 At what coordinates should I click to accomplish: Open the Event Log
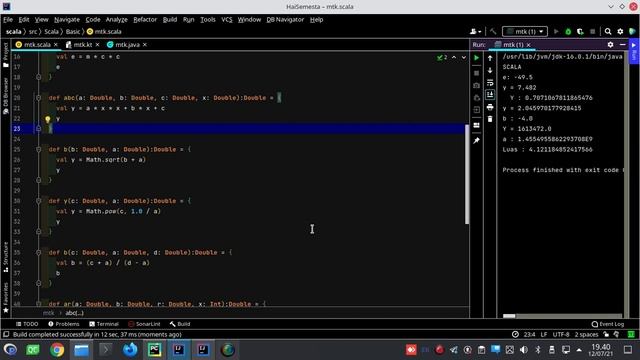[608, 324]
